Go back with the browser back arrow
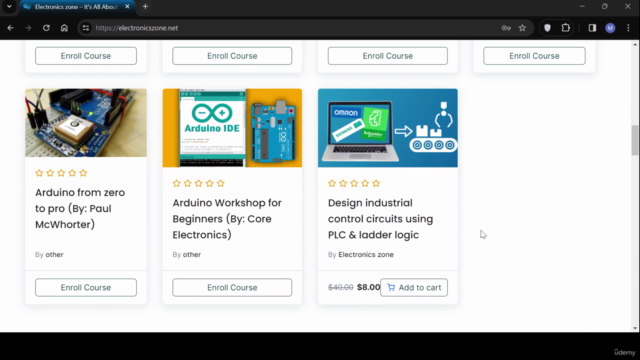The width and height of the screenshot is (640, 360). coord(11,28)
